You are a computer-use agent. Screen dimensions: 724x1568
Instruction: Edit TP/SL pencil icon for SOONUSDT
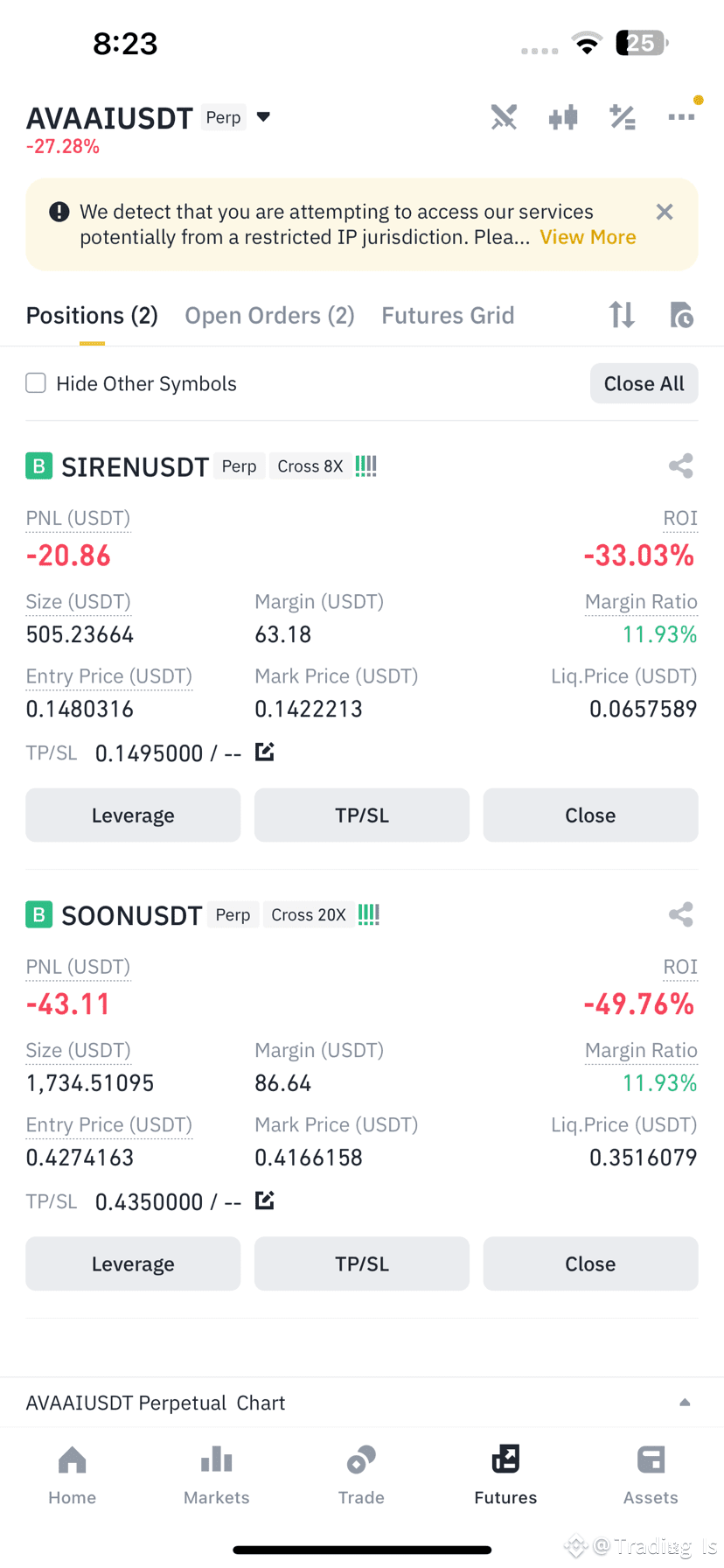point(265,1200)
